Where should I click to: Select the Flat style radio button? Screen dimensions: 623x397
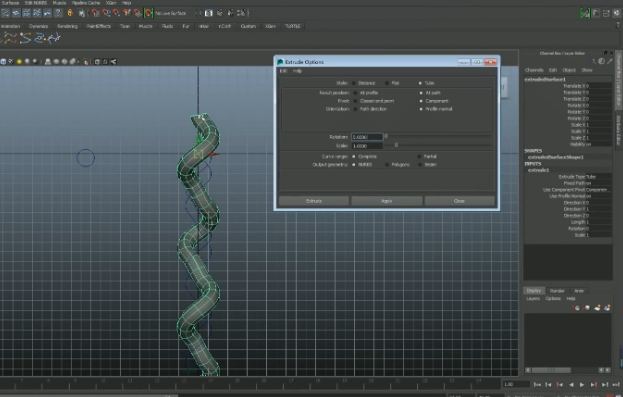click(x=387, y=83)
